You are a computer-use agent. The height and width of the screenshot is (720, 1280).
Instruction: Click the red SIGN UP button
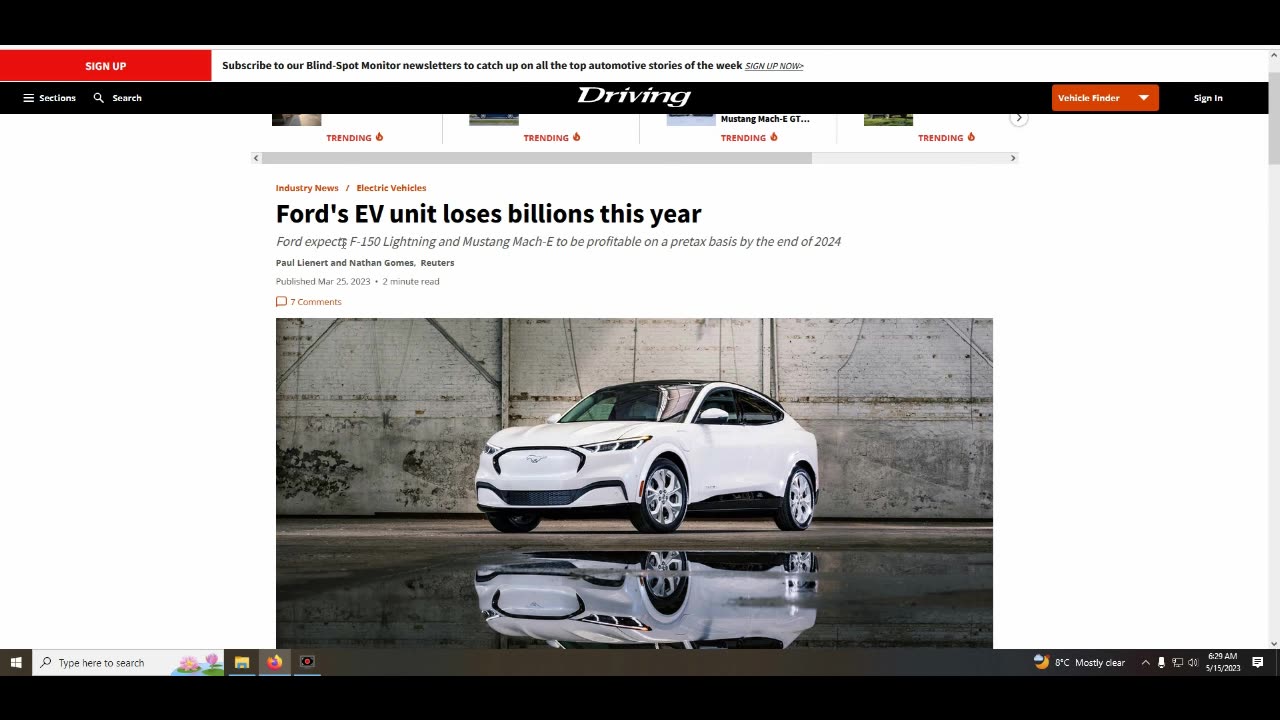pos(105,66)
